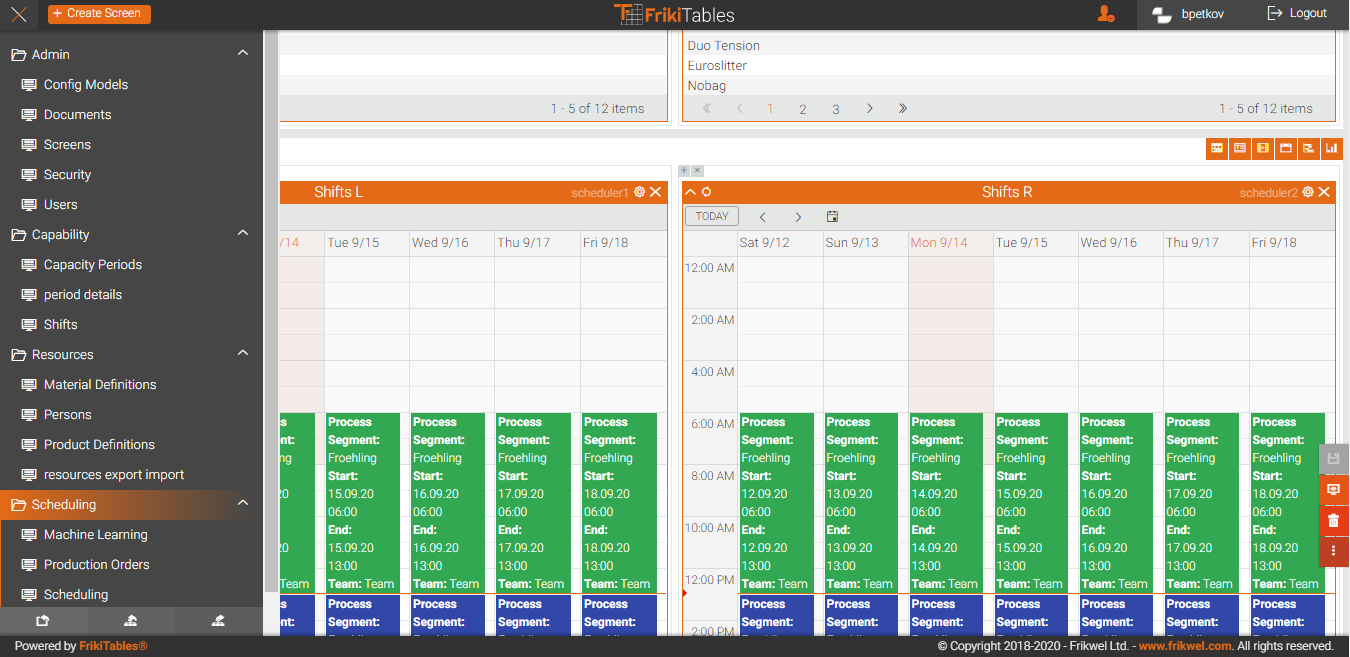
Task: Click the bar chart widget icon
Action: coord(1331,148)
